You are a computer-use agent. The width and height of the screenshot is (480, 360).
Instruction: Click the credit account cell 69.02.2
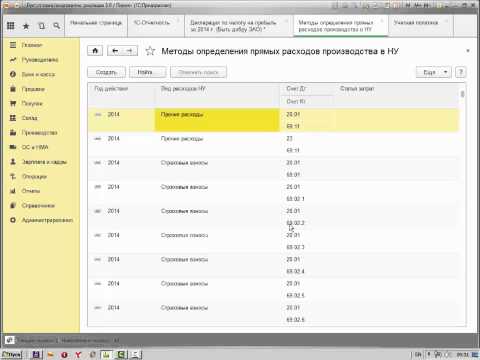[307, 223]
